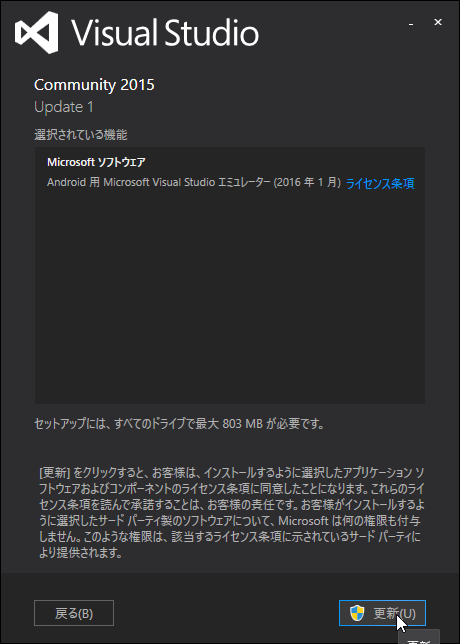The image size is (460, 644).
Task: Click the Update 1 subtitle
Action: (64, 107)
